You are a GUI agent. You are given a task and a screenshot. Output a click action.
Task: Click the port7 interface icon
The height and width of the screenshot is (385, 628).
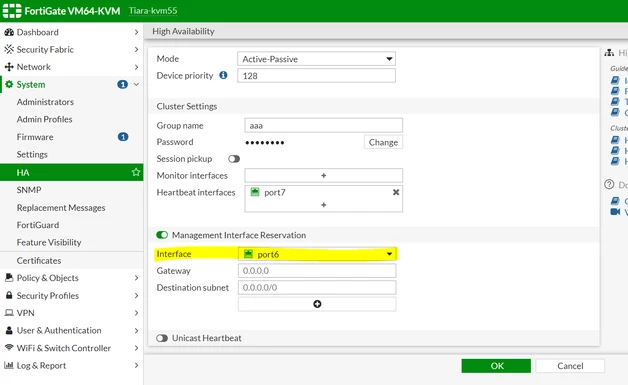click(255, 192)
